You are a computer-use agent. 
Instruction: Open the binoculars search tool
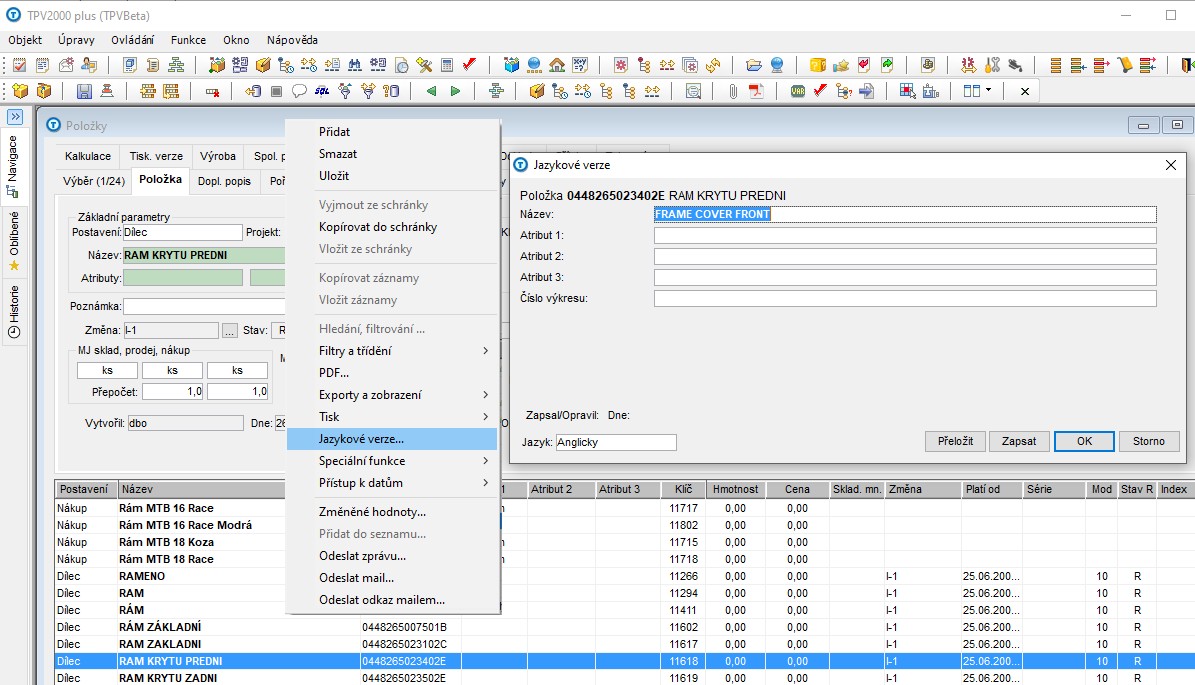354,66
